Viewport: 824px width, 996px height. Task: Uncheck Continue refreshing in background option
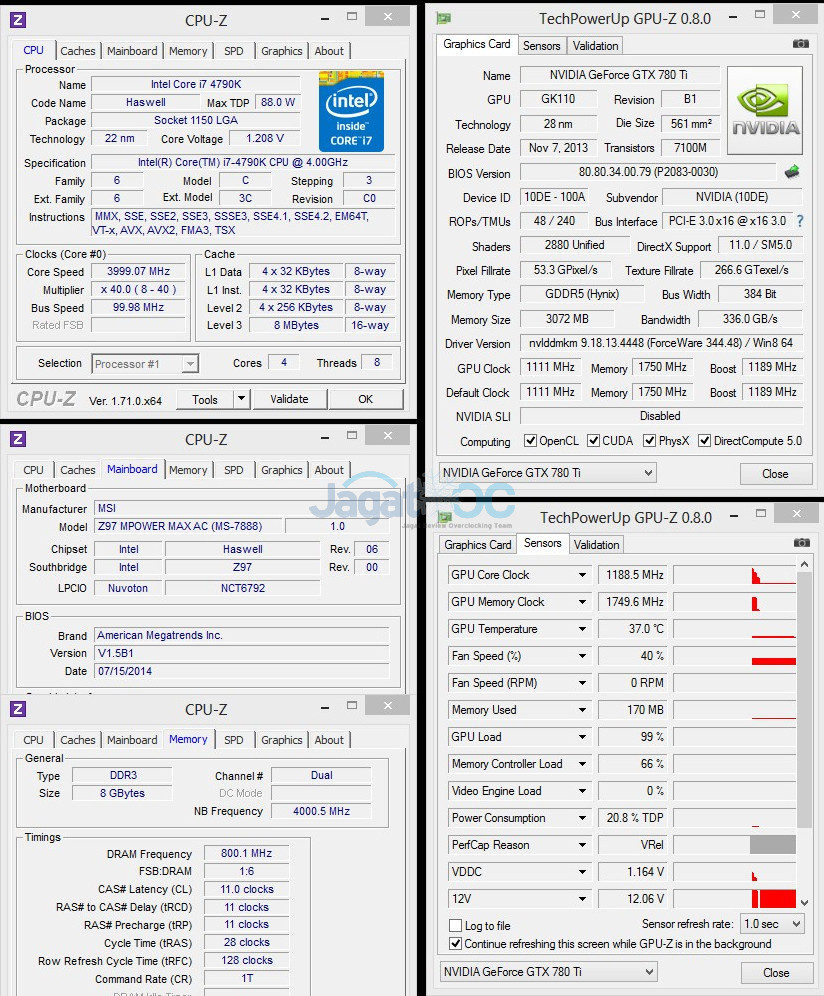[x=456, y=944]
